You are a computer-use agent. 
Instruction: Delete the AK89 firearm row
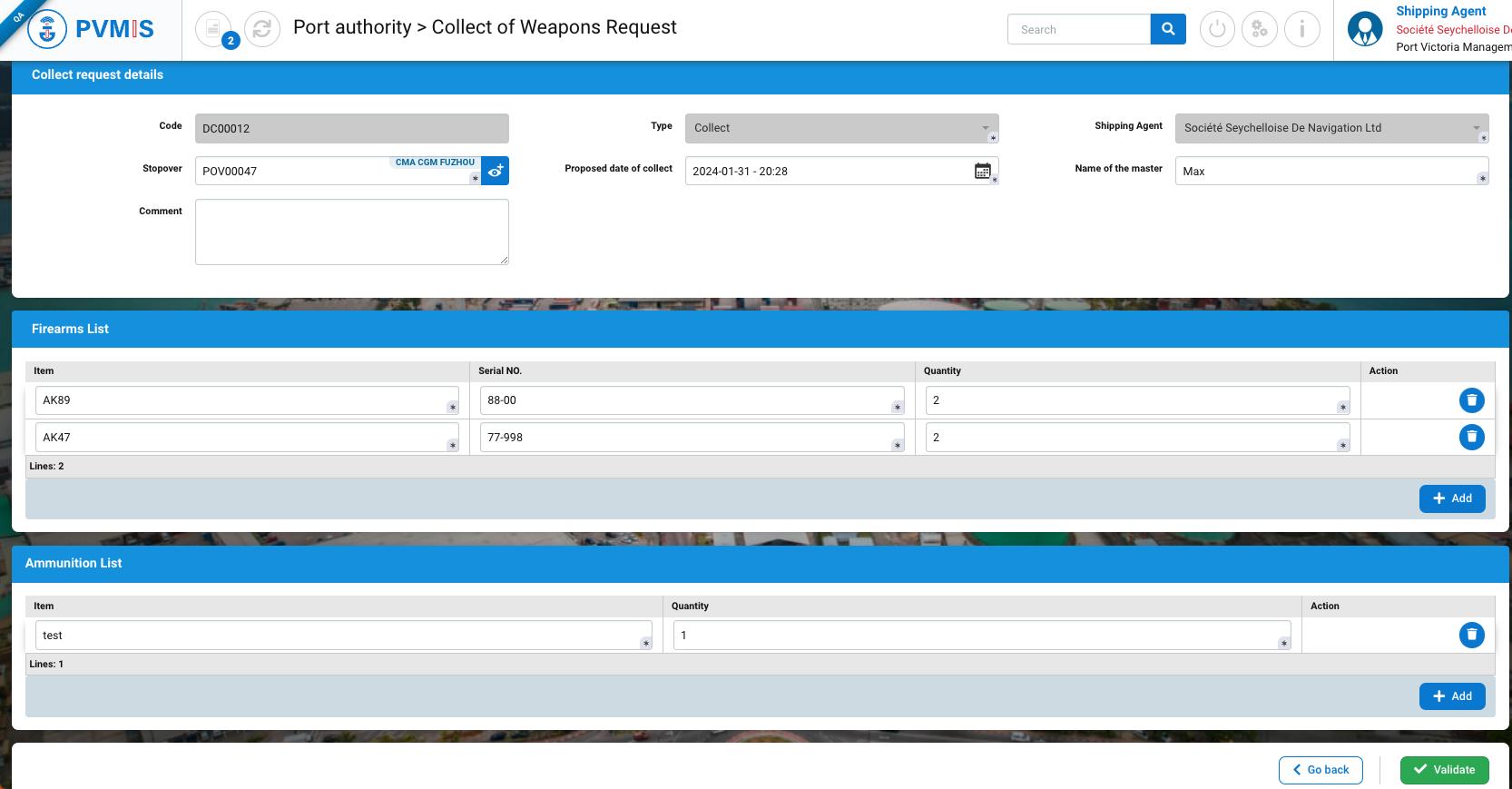pos(1471,400)
